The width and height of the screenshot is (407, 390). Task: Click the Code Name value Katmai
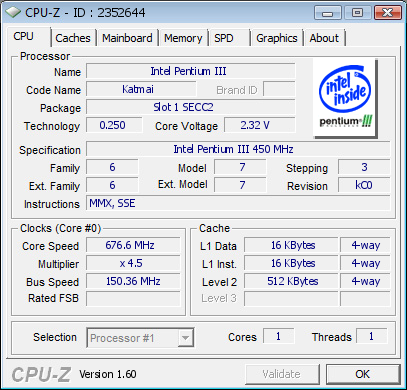pos(141,89)
